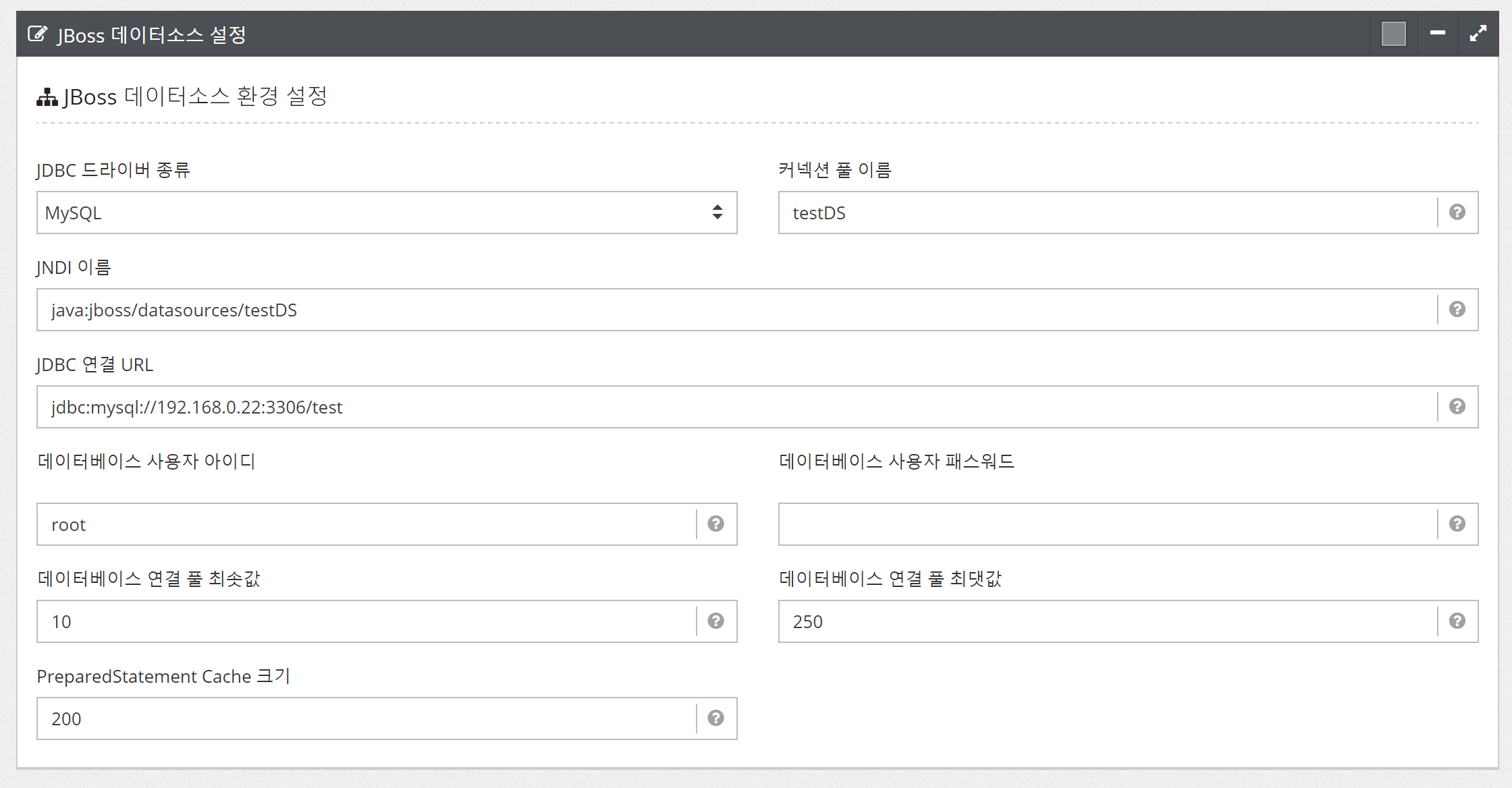Click the gray square color button in header
This screenshot has height=788, width=1512.
coord(1393,34)
